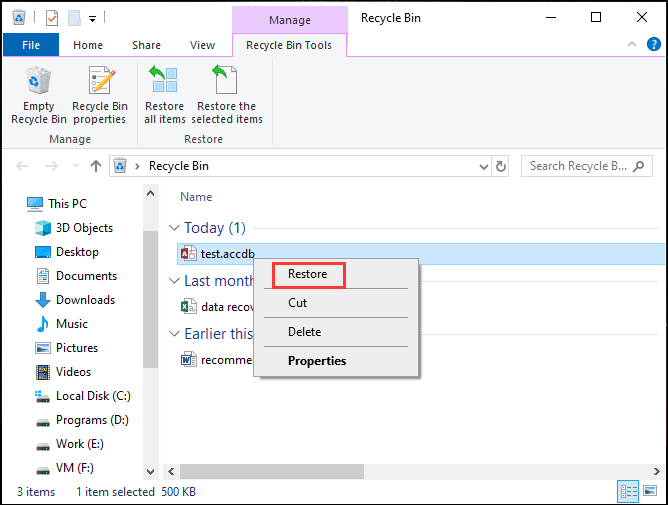
Task: Collapse the Today (1) group
Action: [174, 228]
